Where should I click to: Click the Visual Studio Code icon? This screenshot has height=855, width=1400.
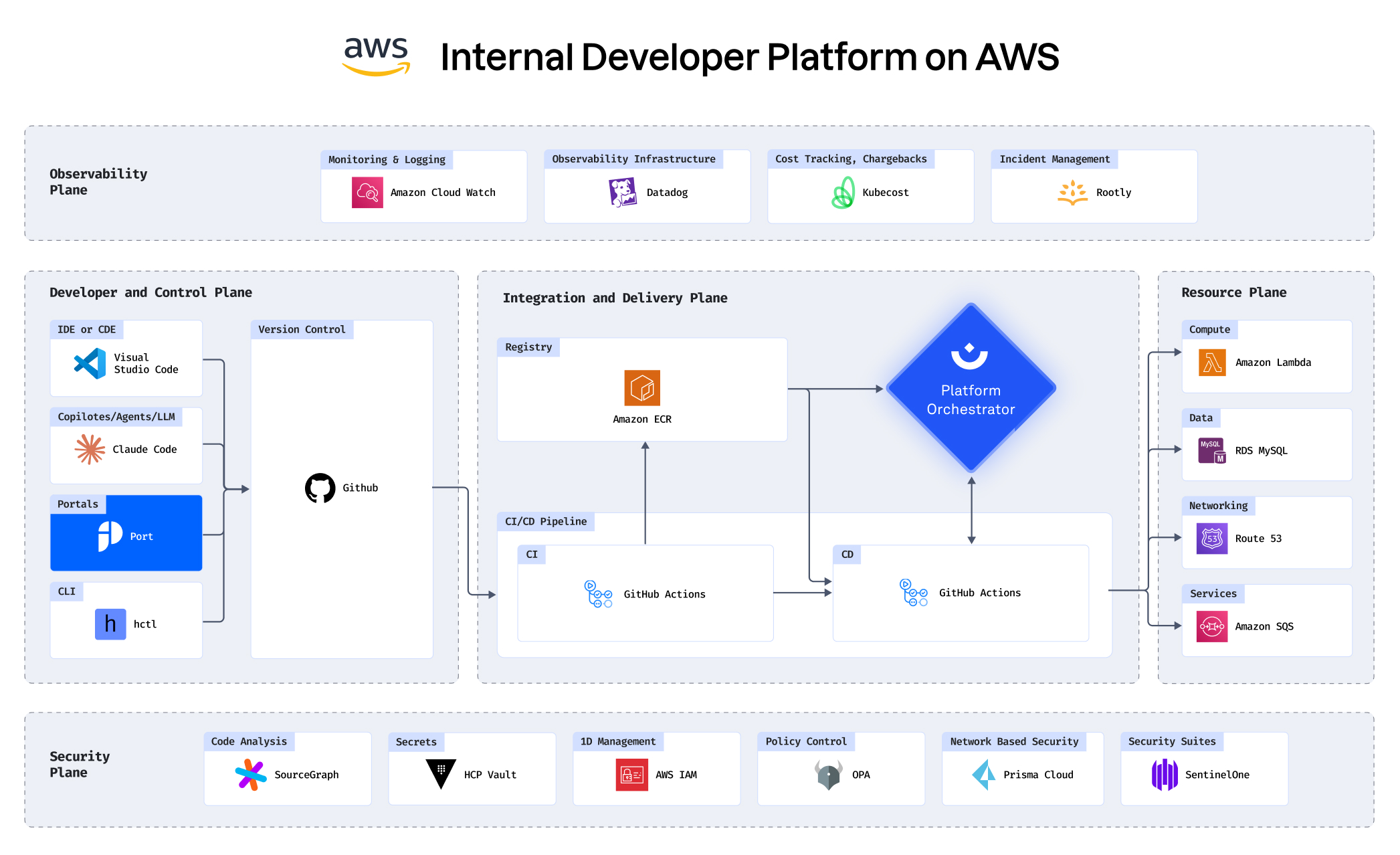[90, 363]
